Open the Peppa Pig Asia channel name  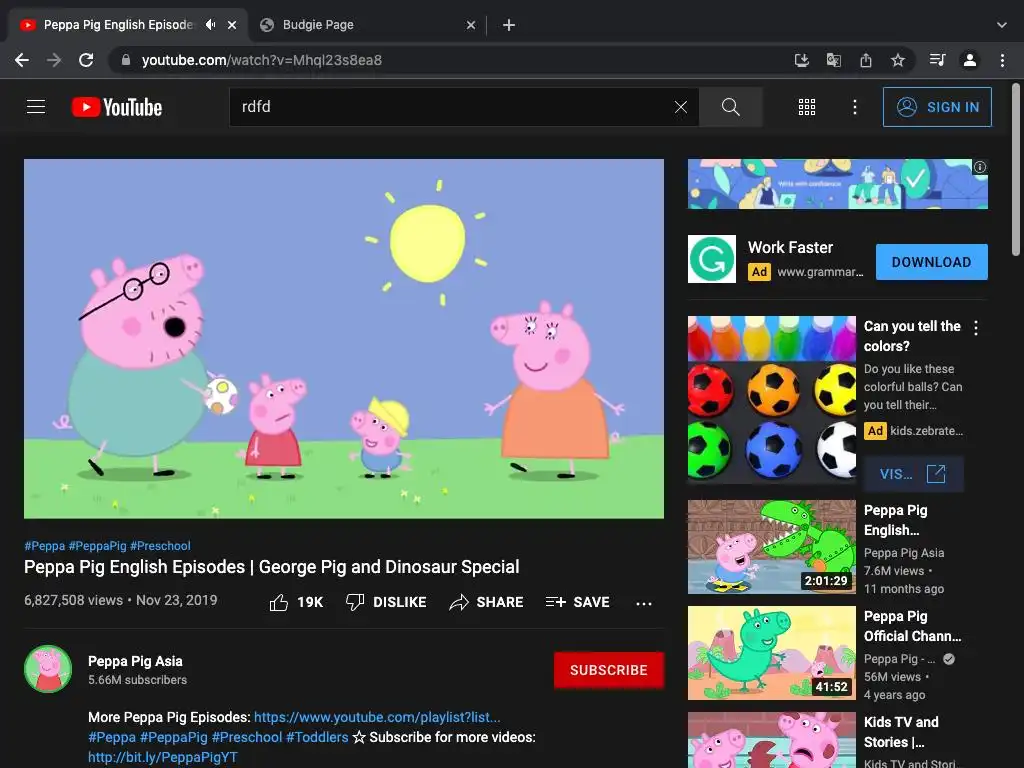(135, 662)
